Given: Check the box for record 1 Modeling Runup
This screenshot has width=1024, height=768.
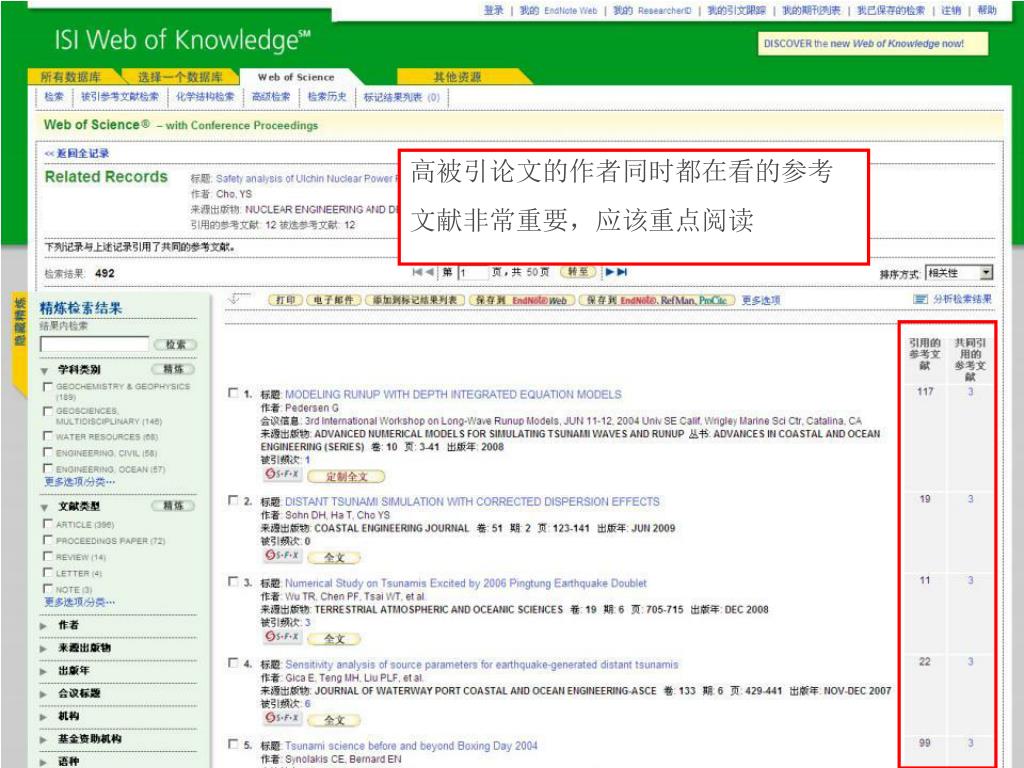Looking at the screenshot, I should [x=233, y=393].
